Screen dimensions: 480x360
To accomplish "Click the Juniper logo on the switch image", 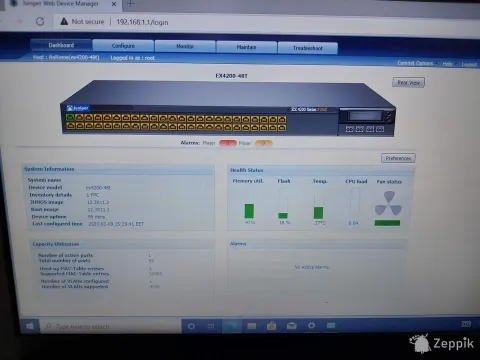I will pyautogui.click(x=78, y=108).
